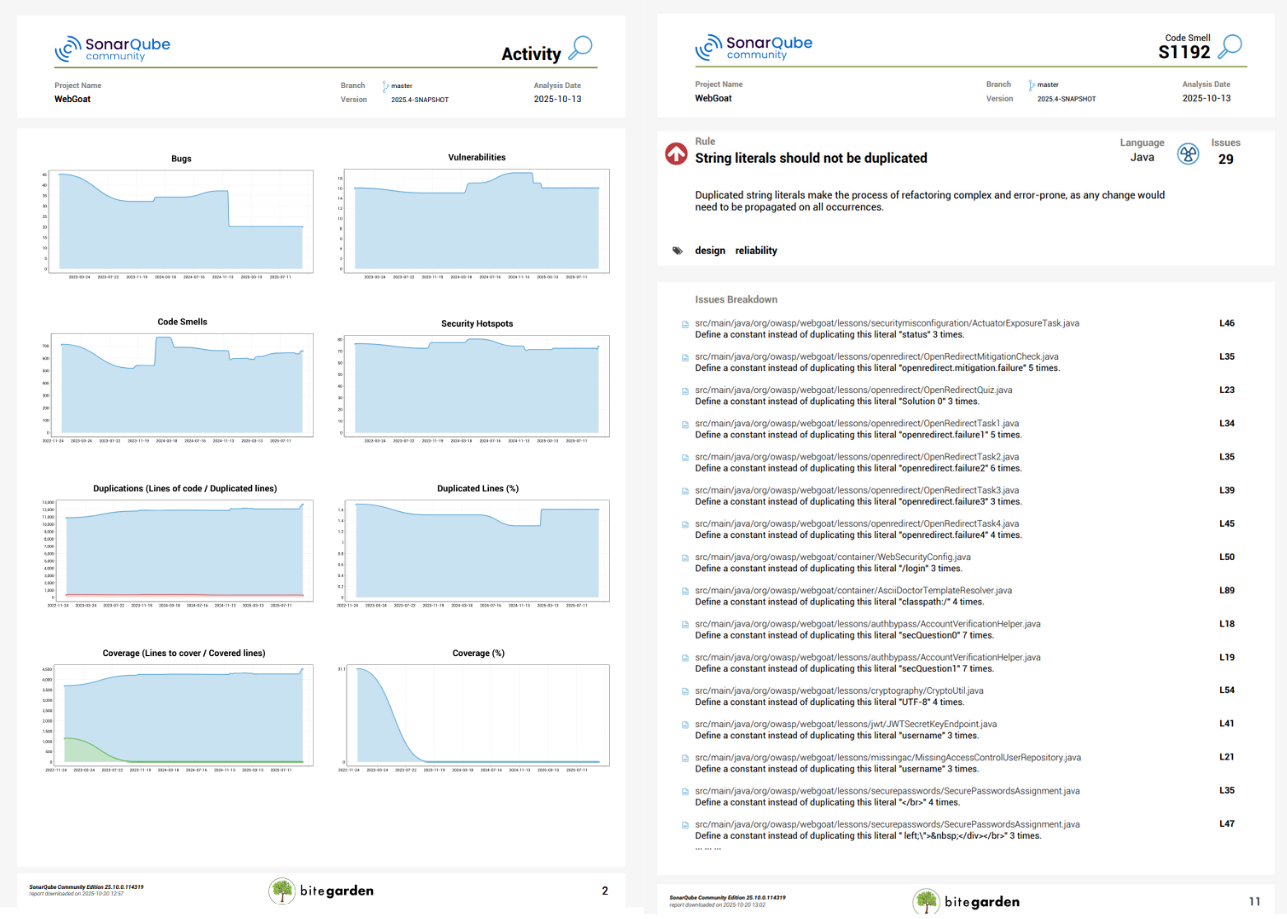
Task: Click the magnifier icon beside the Activity title
Action: [x=580, y=48]
